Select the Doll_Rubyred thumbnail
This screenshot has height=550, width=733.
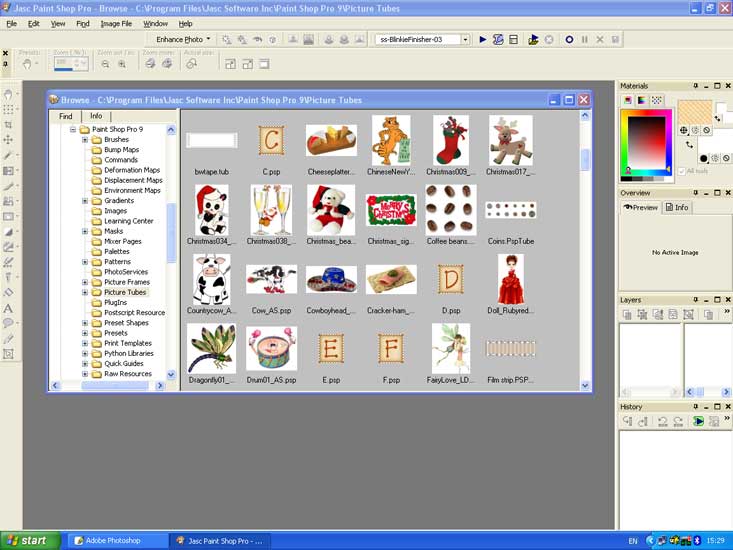click(x=510, y=279)
